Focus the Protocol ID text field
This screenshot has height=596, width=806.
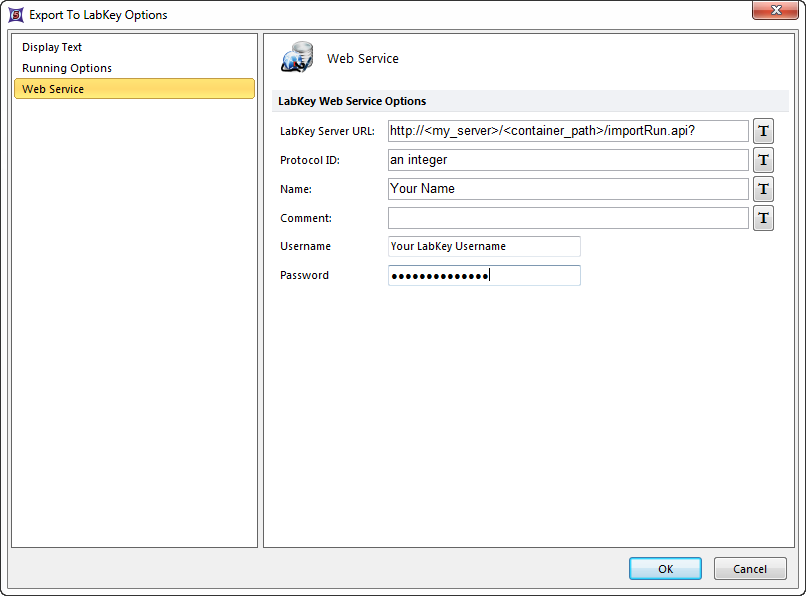click(x=567, y=160)
